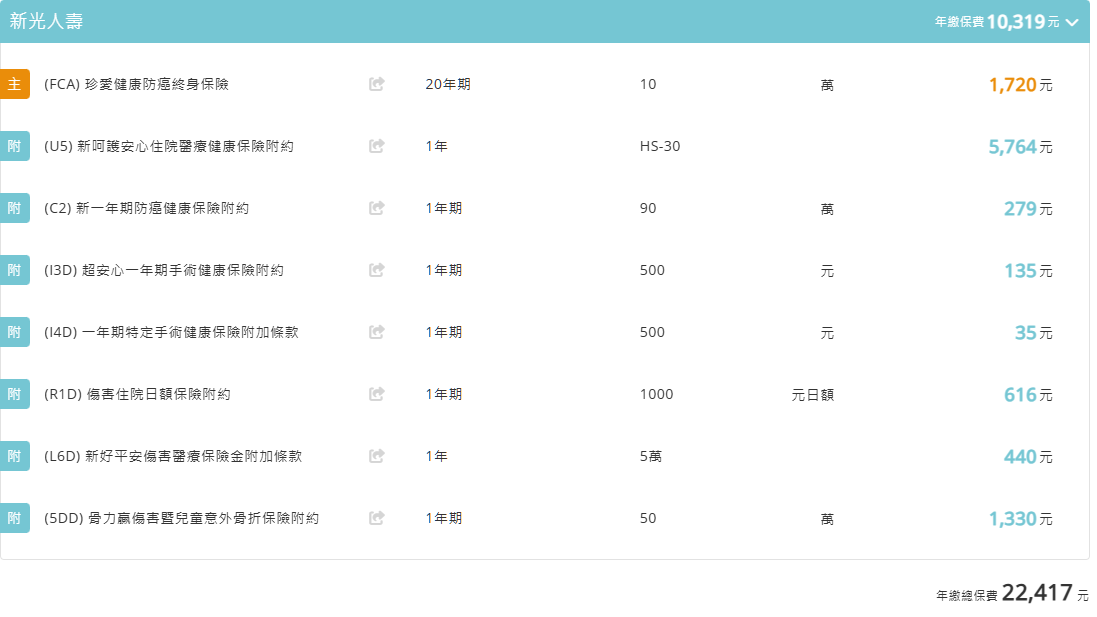
Task: Open share icon next to L6D 新好平安傷害醫療
Action: click(x=376, y=456)
